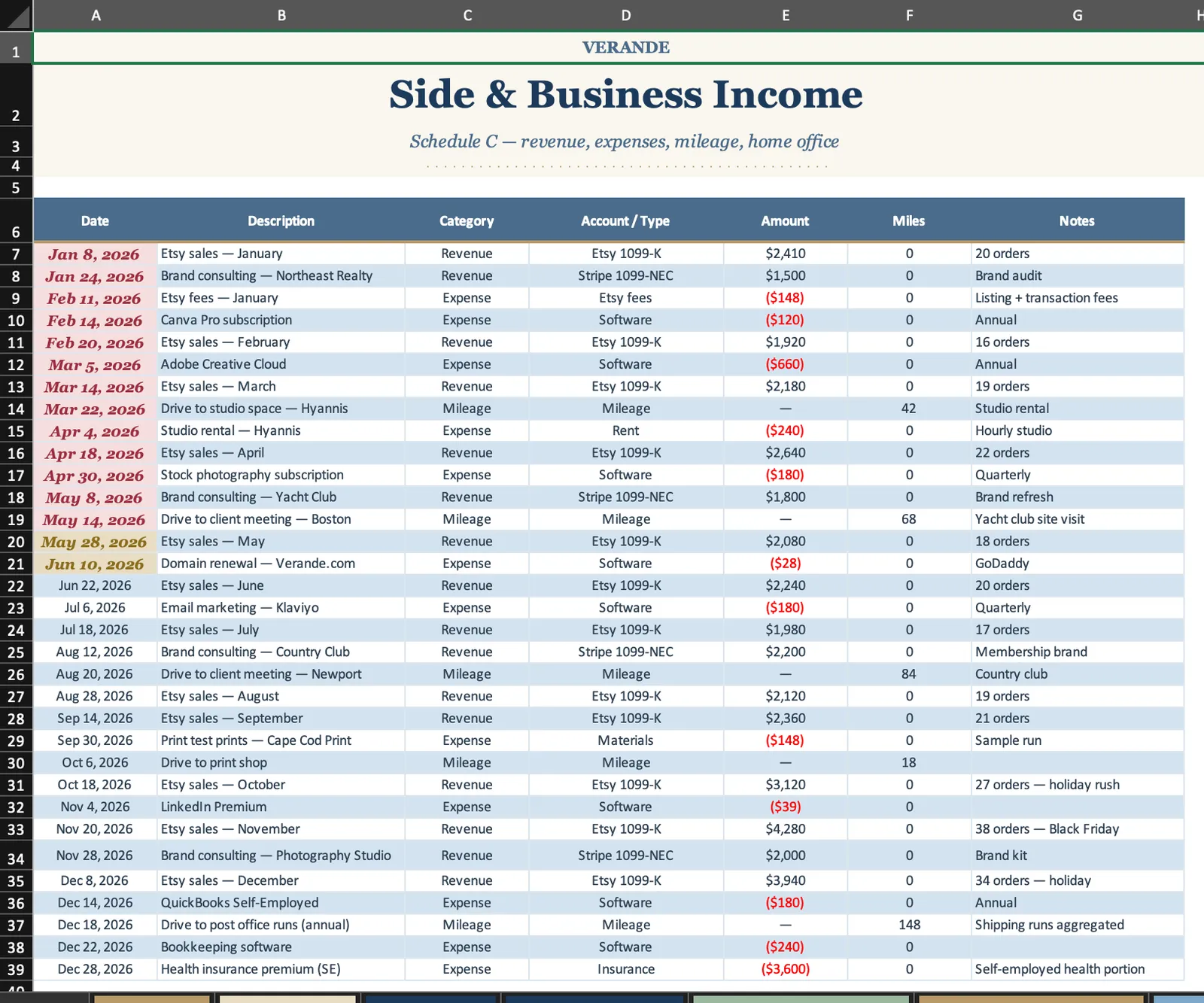This screenshot has width=1204, height=1003.
Task: Select the Rent account type cell
Action: pyautogui.click(x=626, y=431)
